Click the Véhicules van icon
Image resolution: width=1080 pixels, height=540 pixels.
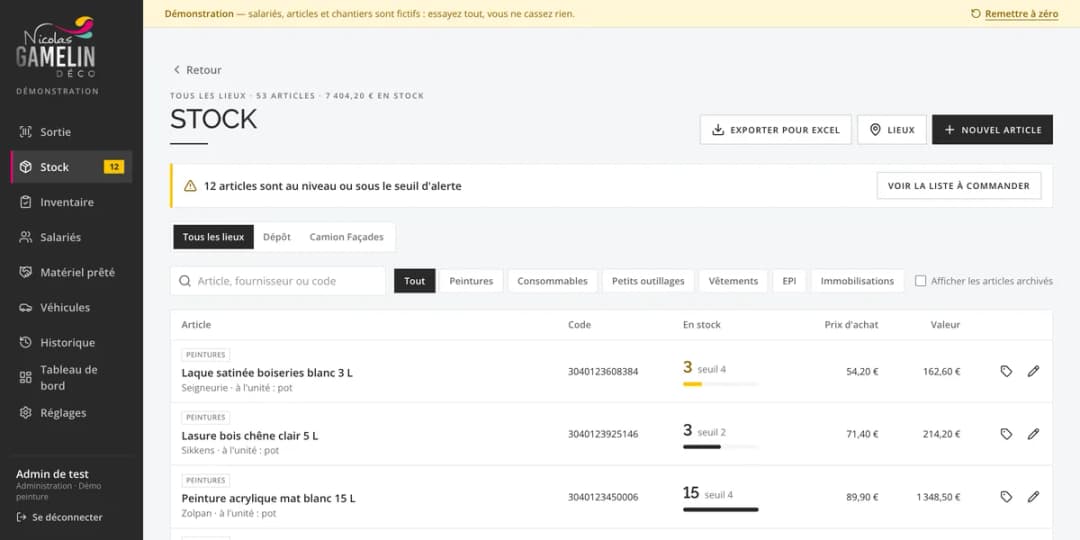[x=25, y=308]
